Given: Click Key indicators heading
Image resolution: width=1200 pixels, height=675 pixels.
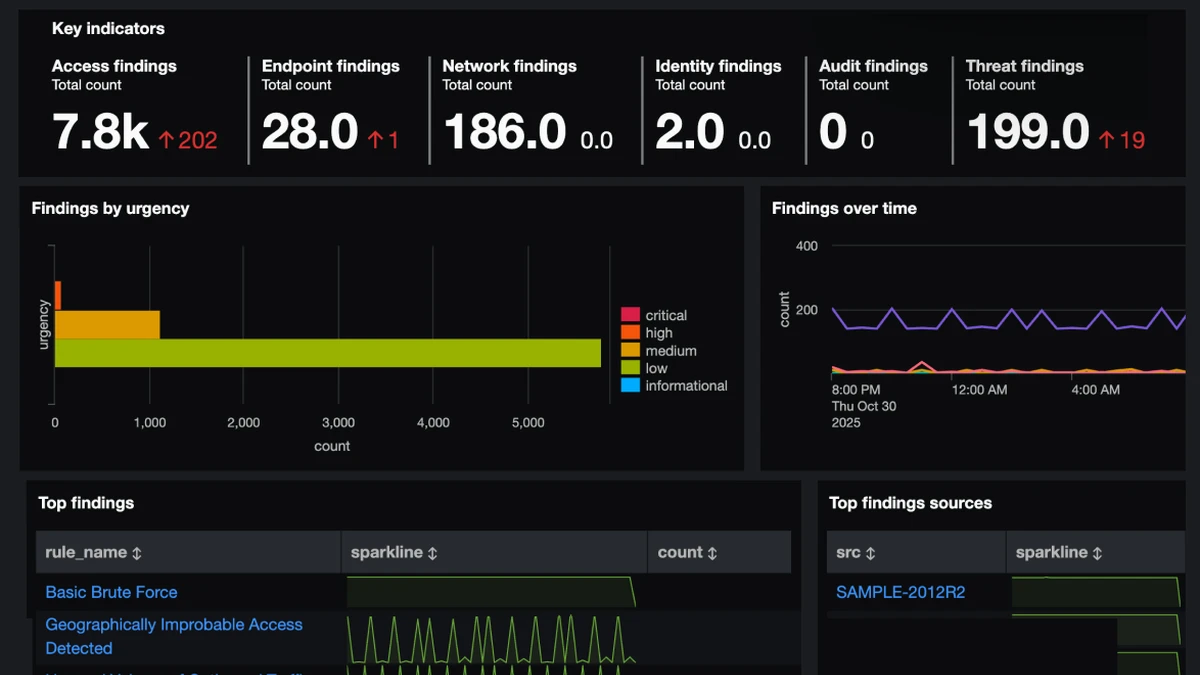Looking at the screenshot, I should tap(108, 29).
